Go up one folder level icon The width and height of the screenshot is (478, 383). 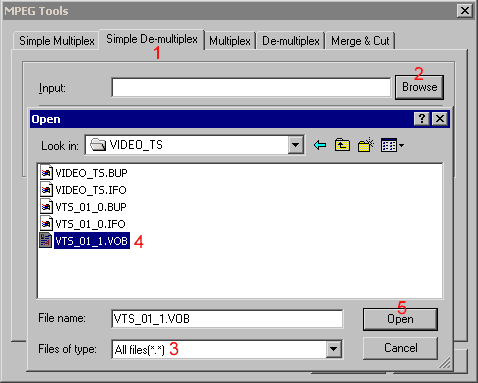click(342, 145)
